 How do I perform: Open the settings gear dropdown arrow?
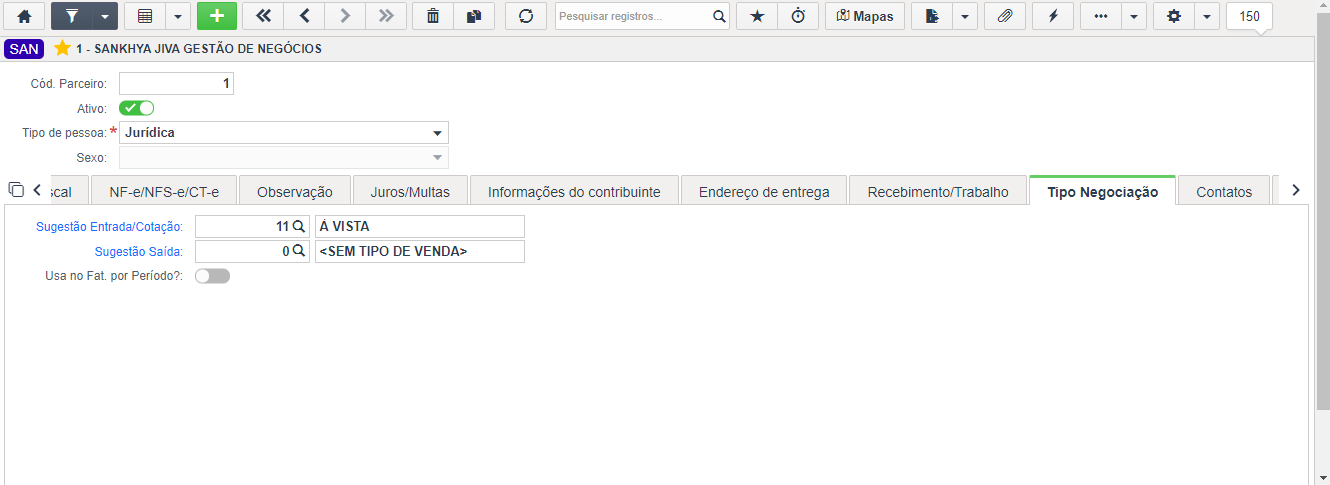click(1207, 16)
